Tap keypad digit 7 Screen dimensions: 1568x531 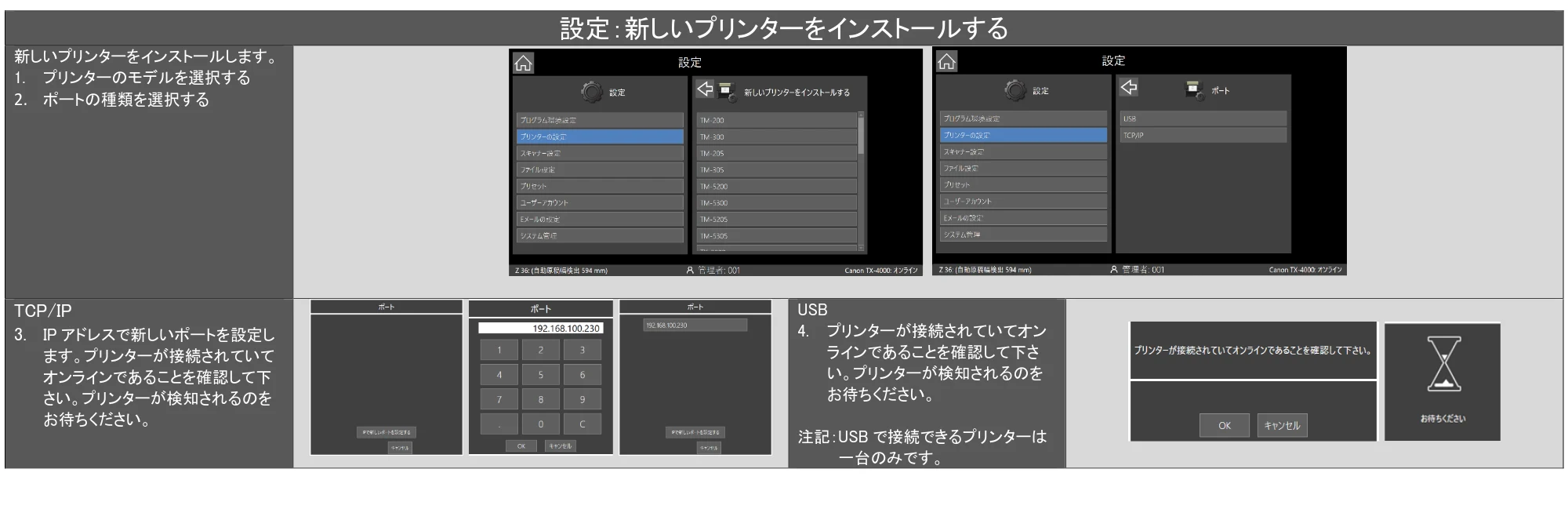pyautogui.click(x=499, y=399)
